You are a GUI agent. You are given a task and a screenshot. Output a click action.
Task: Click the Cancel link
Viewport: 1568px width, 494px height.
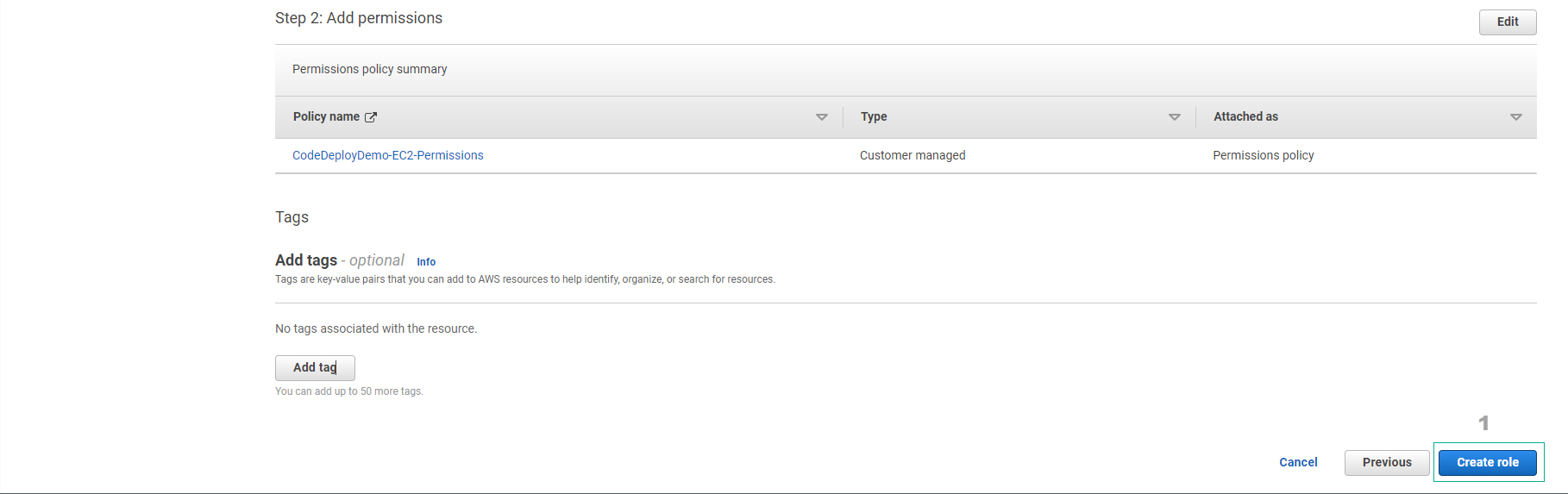point(1298,462)
